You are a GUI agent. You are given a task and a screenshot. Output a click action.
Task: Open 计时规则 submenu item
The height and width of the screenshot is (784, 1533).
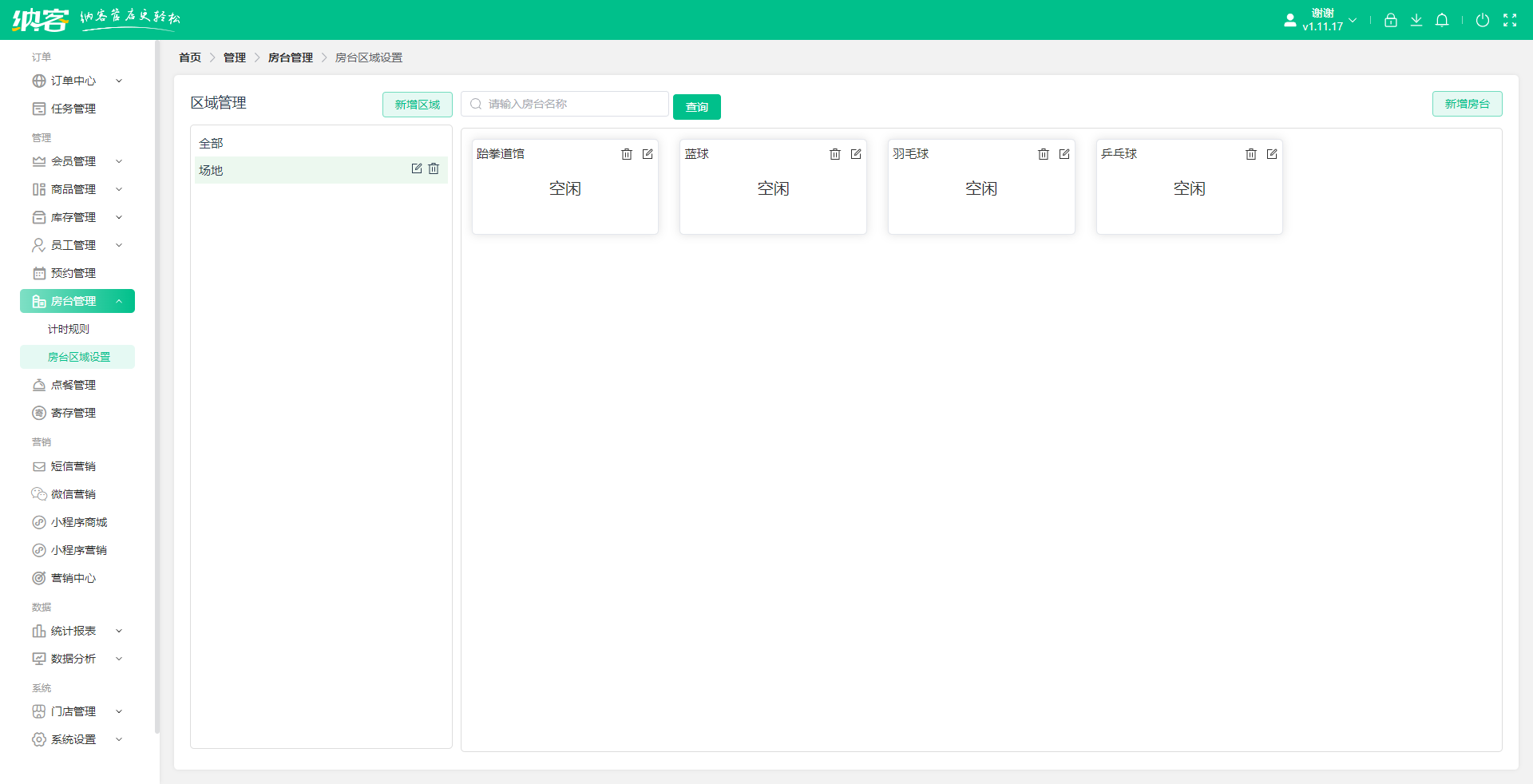[69, 329]
